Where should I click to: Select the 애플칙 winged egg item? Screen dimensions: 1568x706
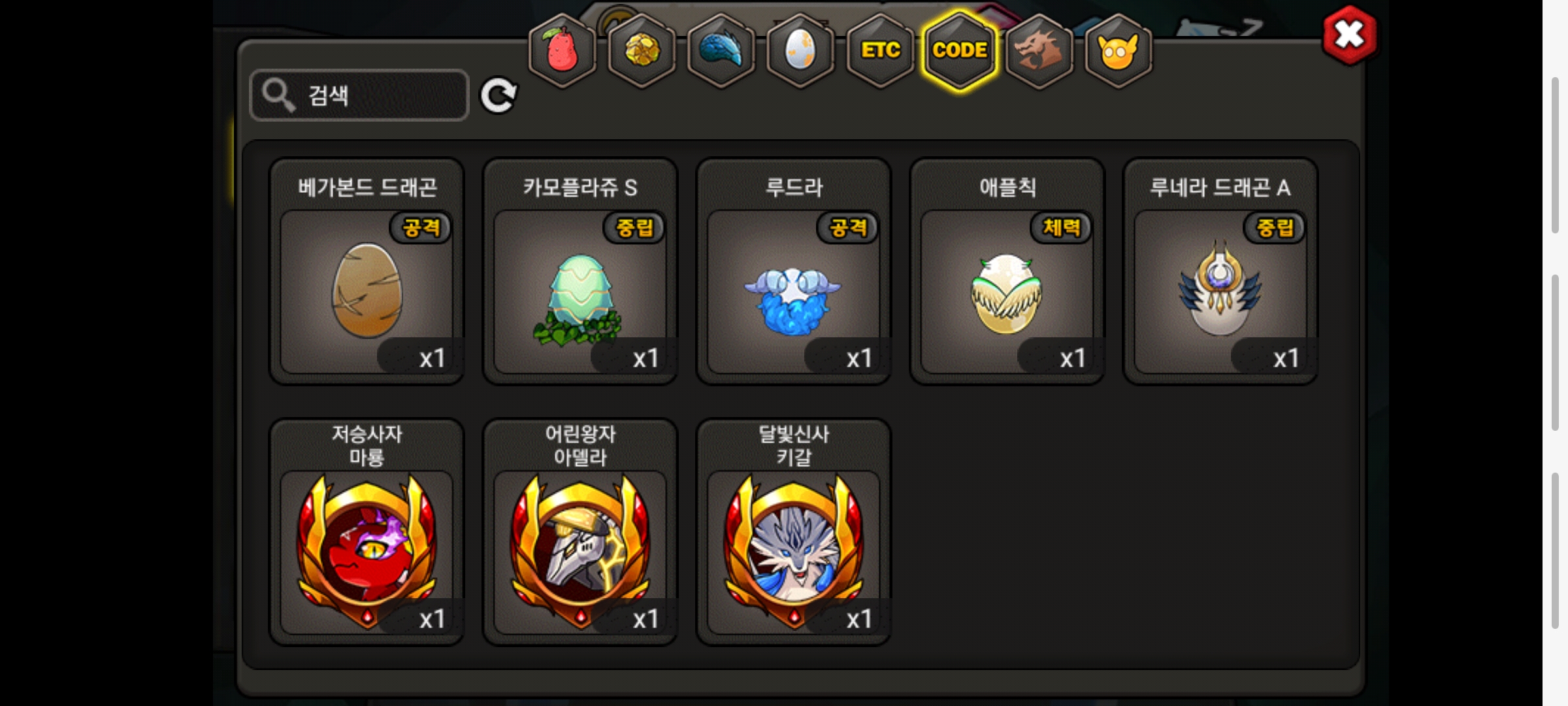pos(1007,271)
